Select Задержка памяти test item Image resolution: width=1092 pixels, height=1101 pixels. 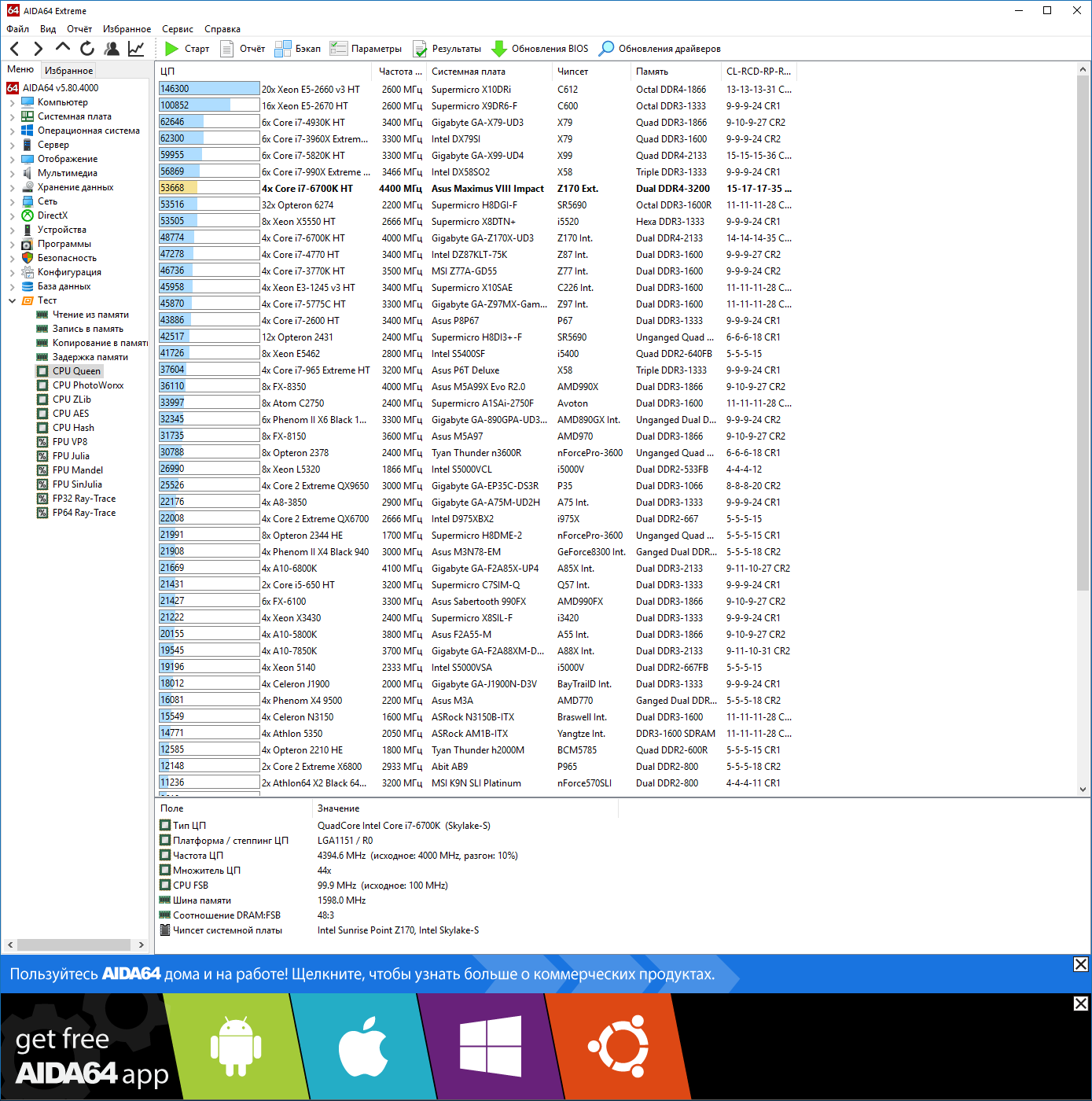pyautogui.click(x=90, y=357)
